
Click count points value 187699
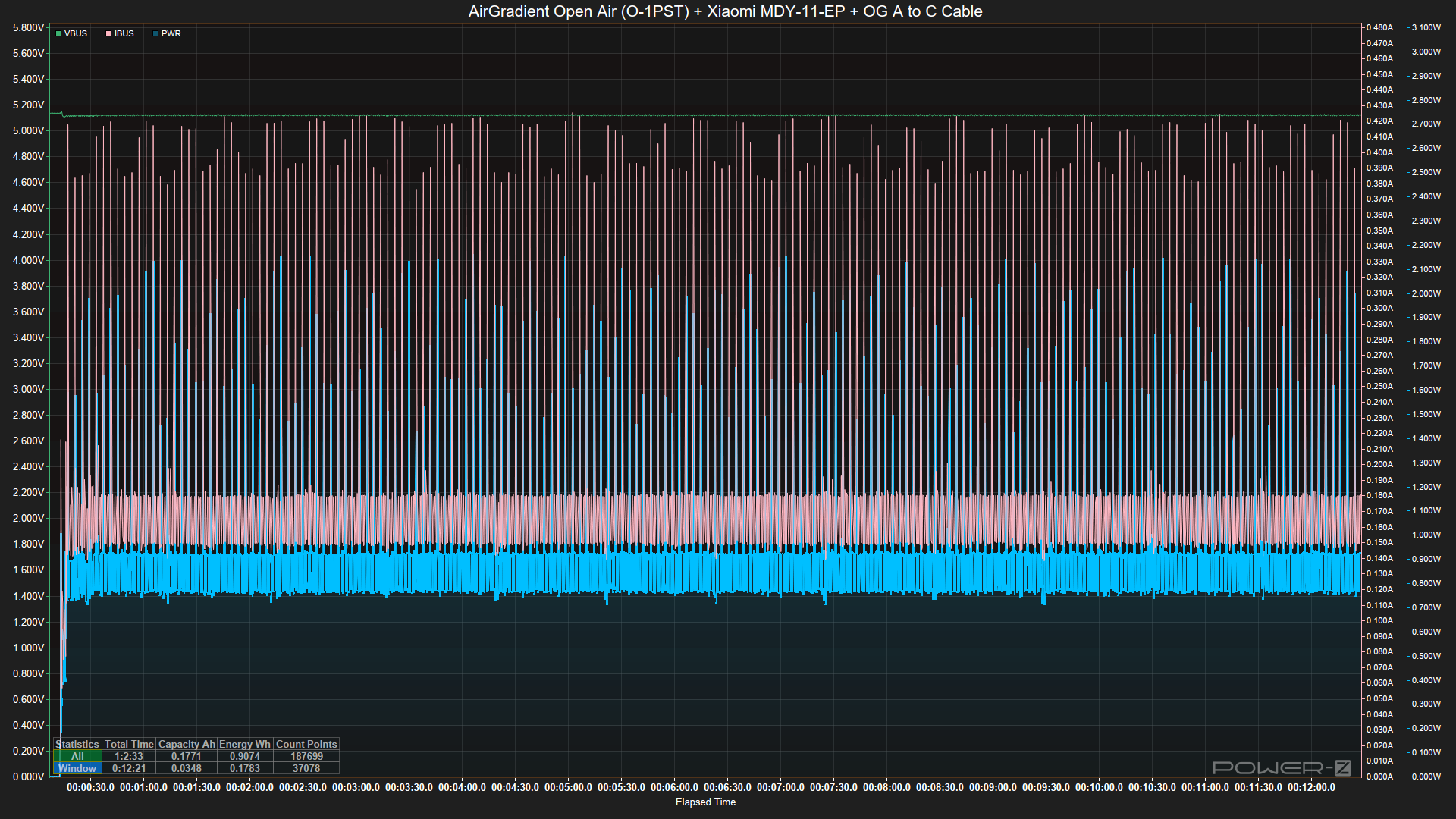(306, 756)
